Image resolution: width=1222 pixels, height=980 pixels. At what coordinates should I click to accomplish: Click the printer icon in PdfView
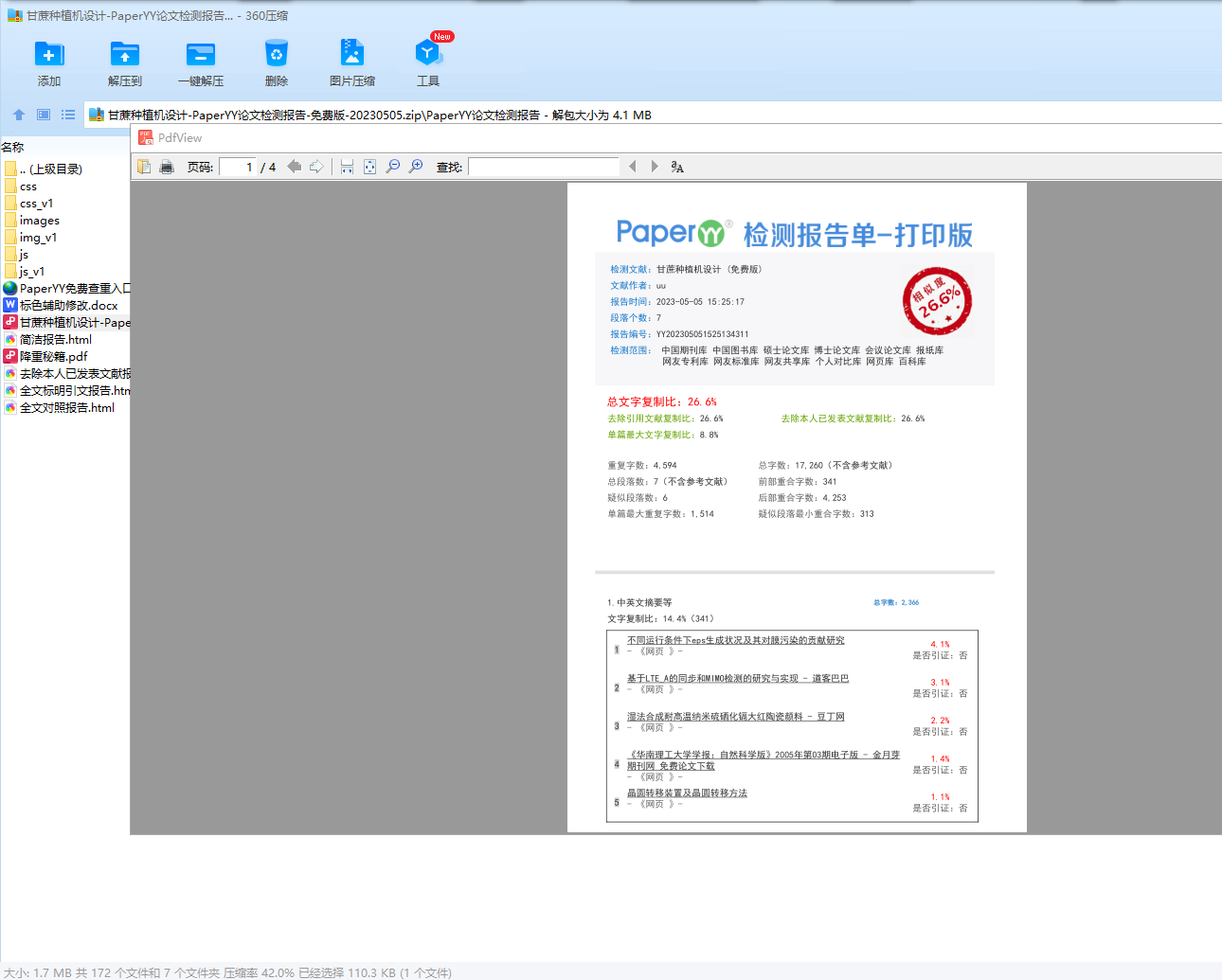[167, 167]
